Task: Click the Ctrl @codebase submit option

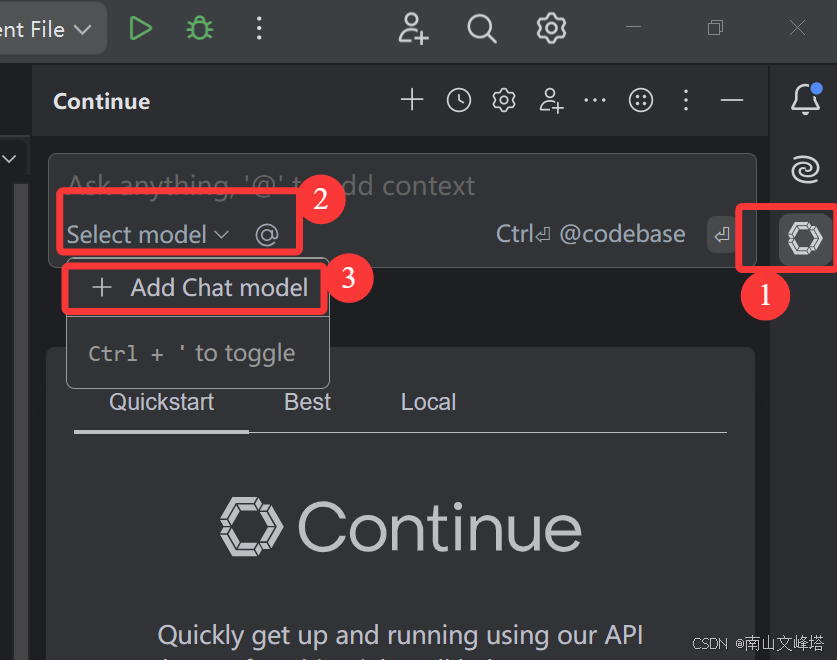Action: click(x=590, y=234)
